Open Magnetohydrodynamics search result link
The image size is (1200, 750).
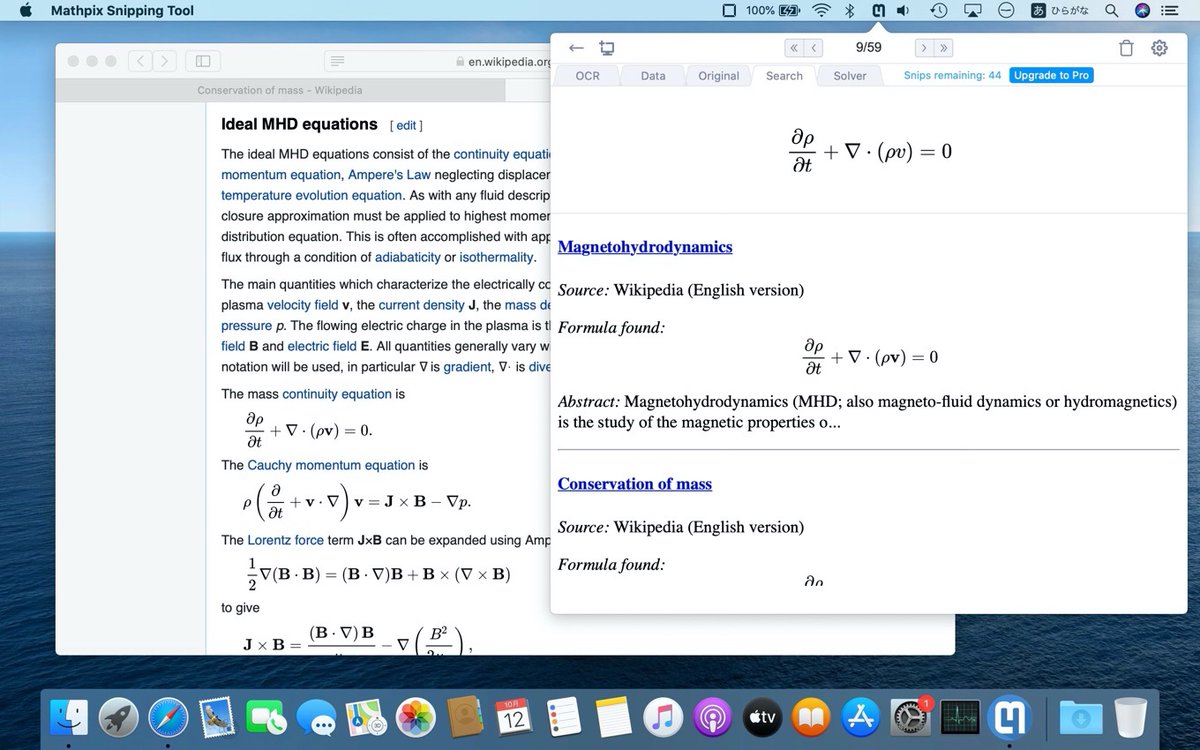(645, 247)
